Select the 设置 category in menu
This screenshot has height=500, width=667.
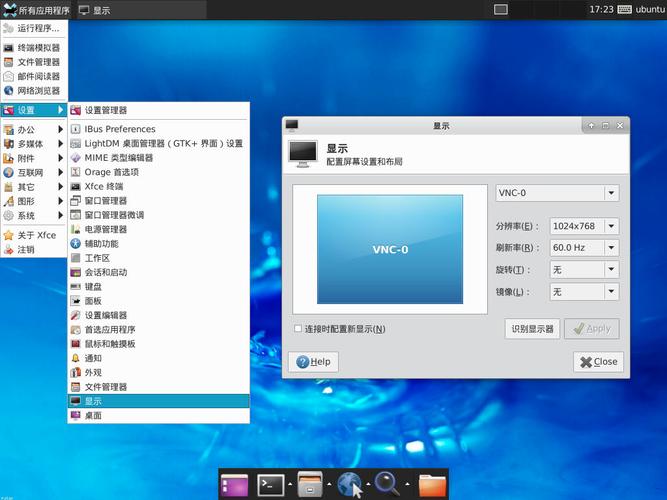point(34,110)
